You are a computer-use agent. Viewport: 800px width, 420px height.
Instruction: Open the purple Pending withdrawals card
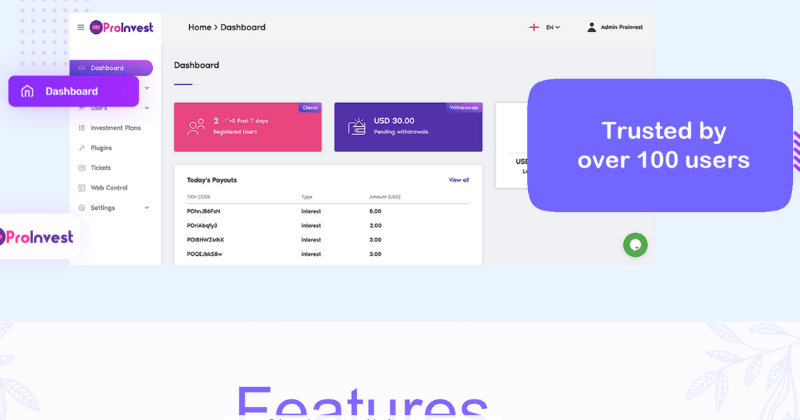click(x=408, y=127)
